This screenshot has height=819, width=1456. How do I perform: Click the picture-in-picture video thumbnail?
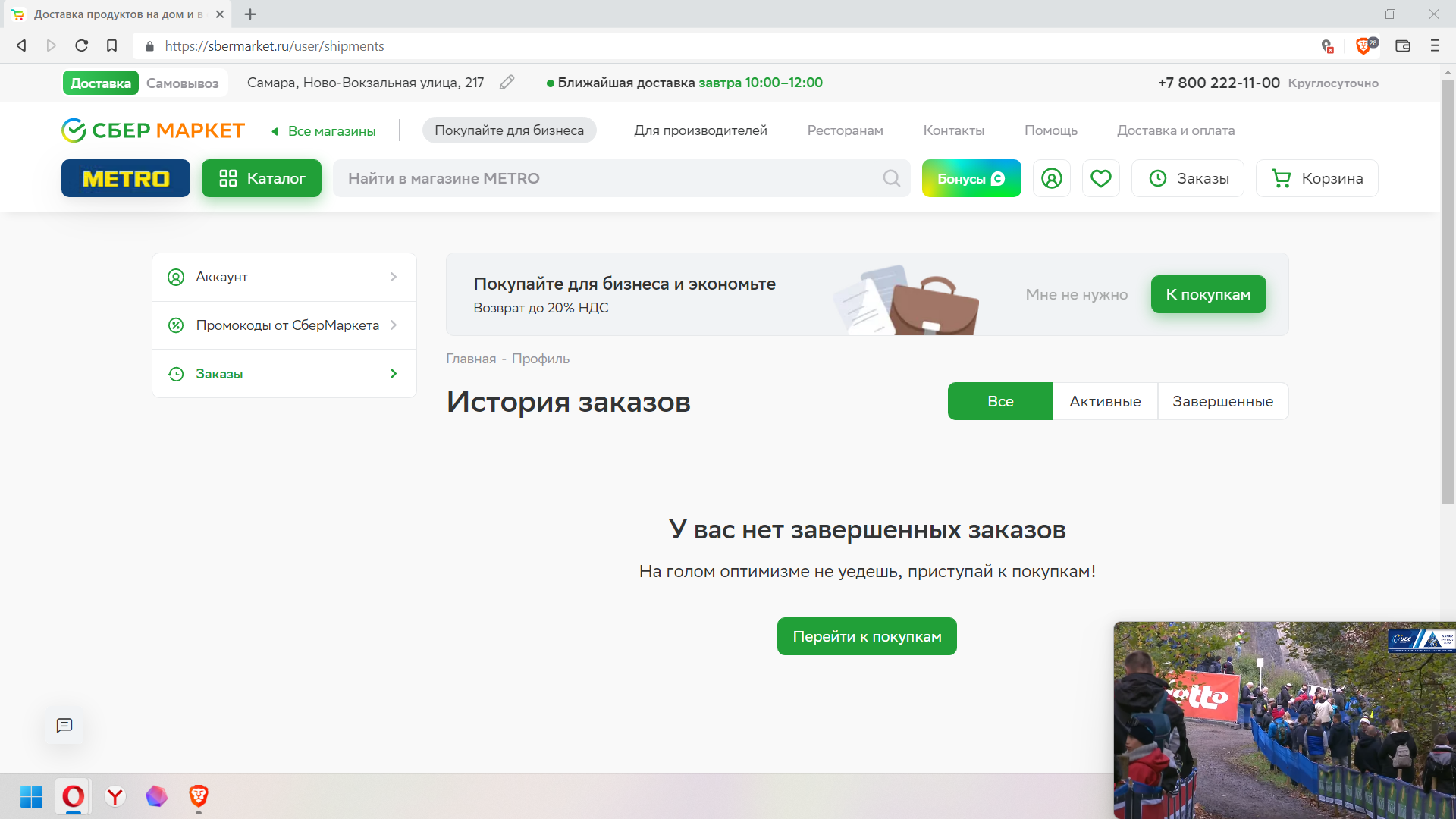click(1285, 720)
